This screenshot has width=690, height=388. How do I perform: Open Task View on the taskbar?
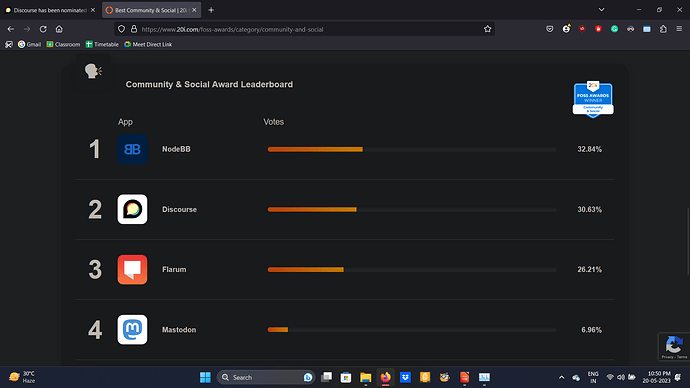pyautogui.click(x=327, y=377)
